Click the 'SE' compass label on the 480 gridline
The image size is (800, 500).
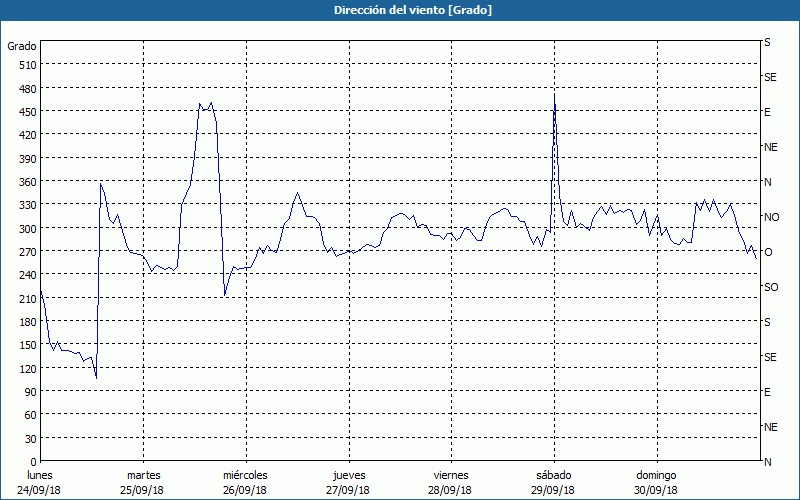coord(770,78)
